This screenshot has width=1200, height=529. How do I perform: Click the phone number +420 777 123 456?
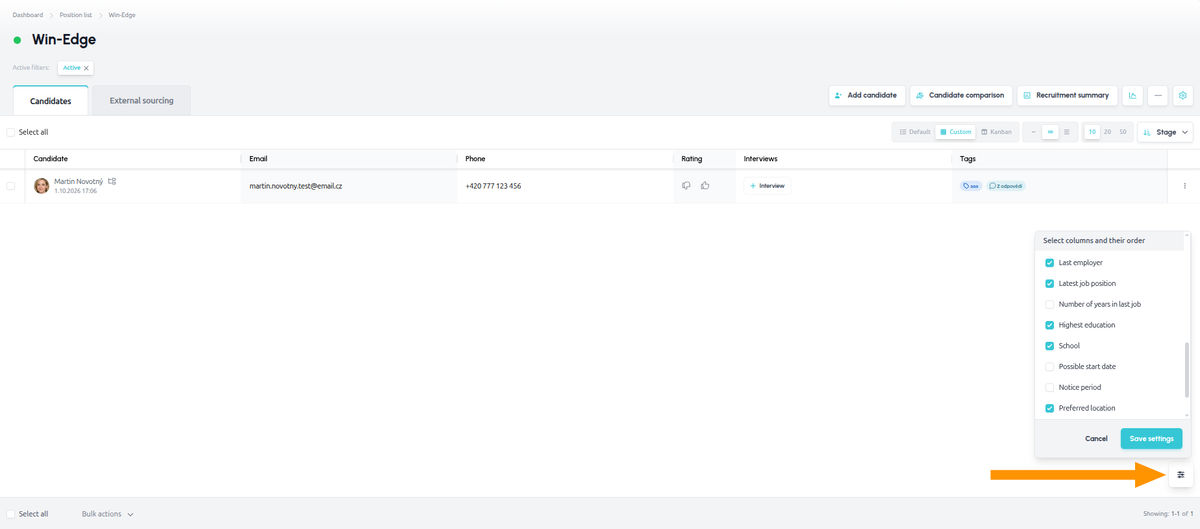click(x=493, y=186)
